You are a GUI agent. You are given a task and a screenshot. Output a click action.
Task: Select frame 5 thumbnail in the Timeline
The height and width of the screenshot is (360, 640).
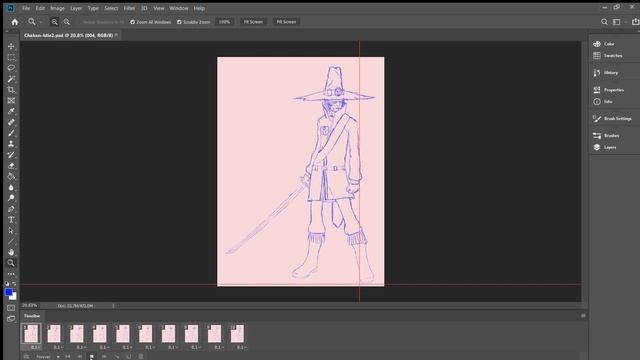coord(122,334)
